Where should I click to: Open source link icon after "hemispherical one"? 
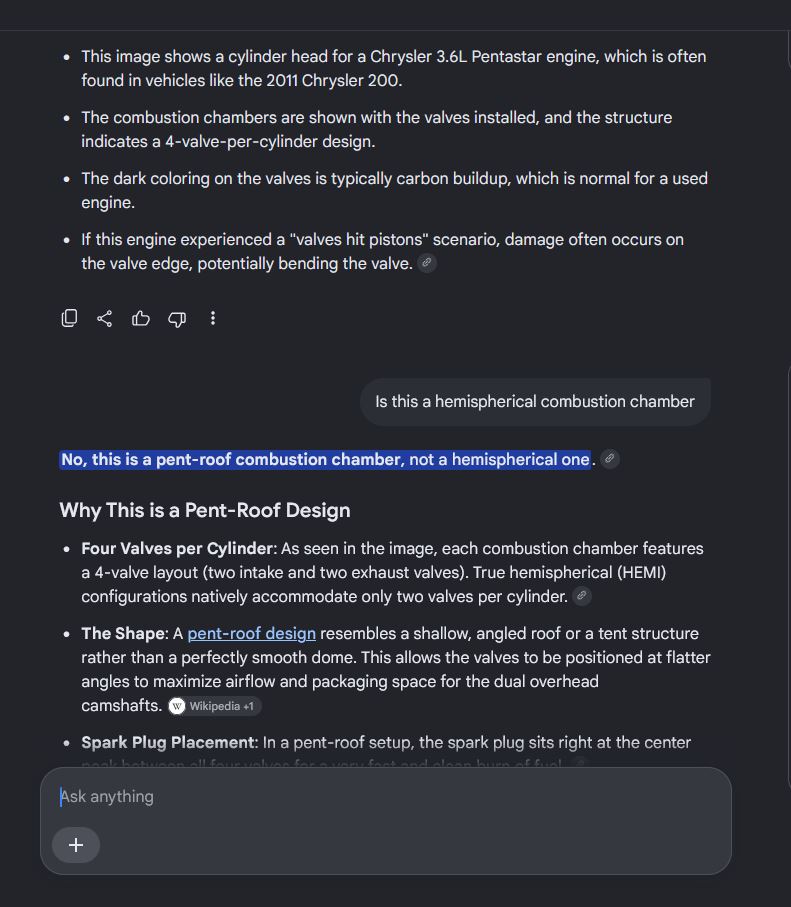(610, 459)
